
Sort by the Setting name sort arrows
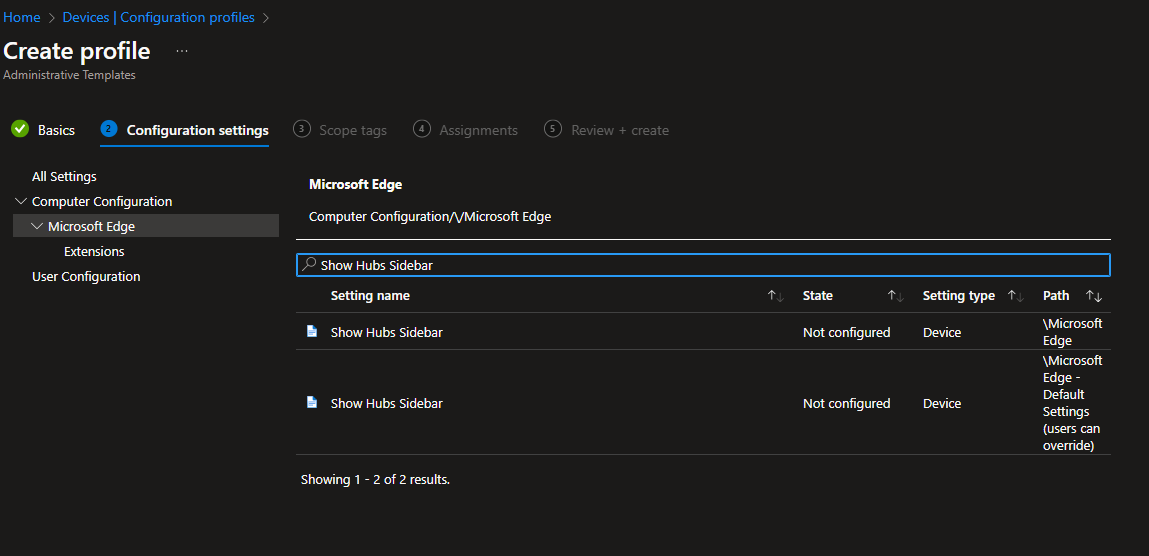775,296
